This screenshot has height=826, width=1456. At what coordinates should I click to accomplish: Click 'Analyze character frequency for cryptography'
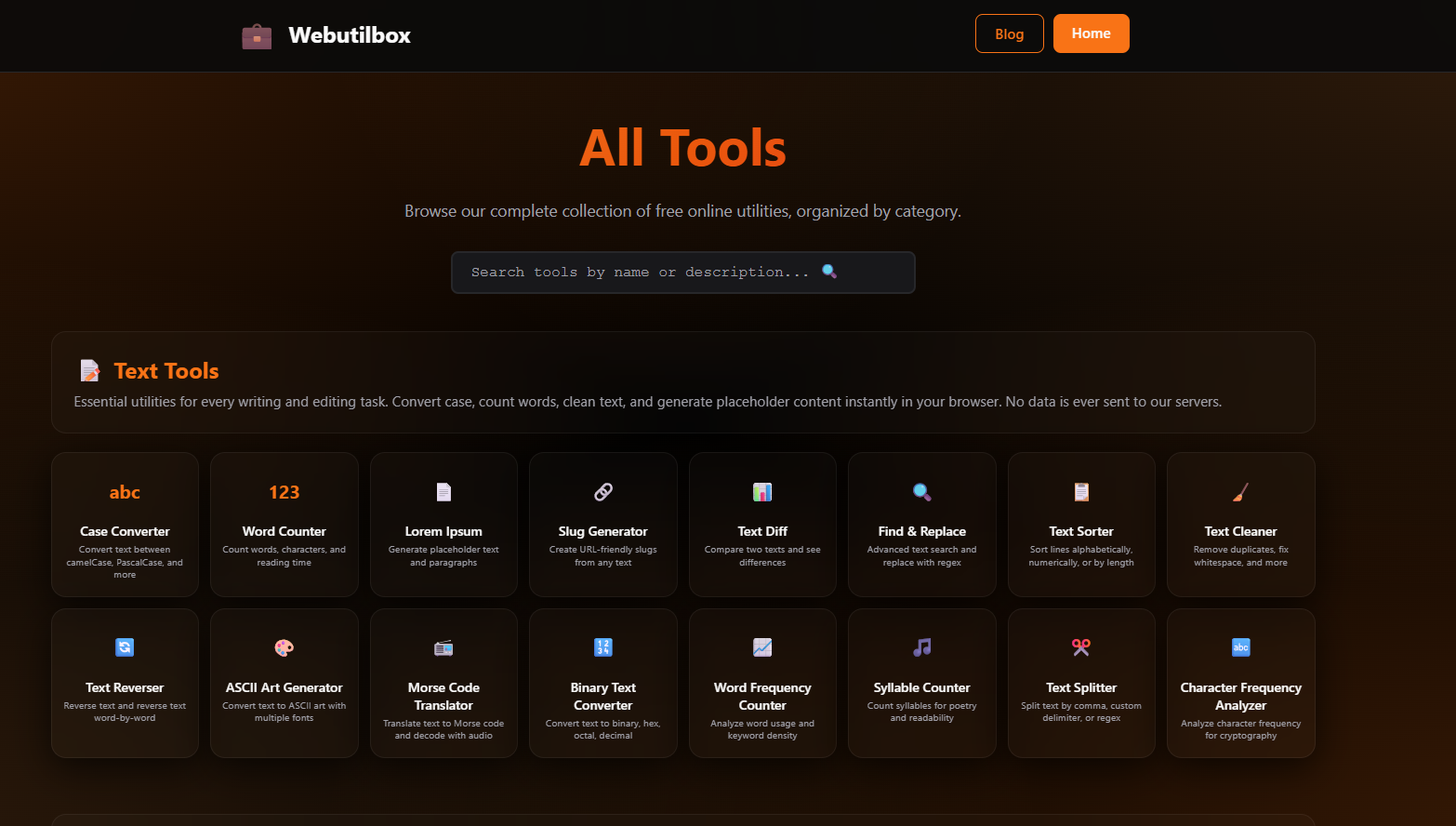tap(1241, 729)
